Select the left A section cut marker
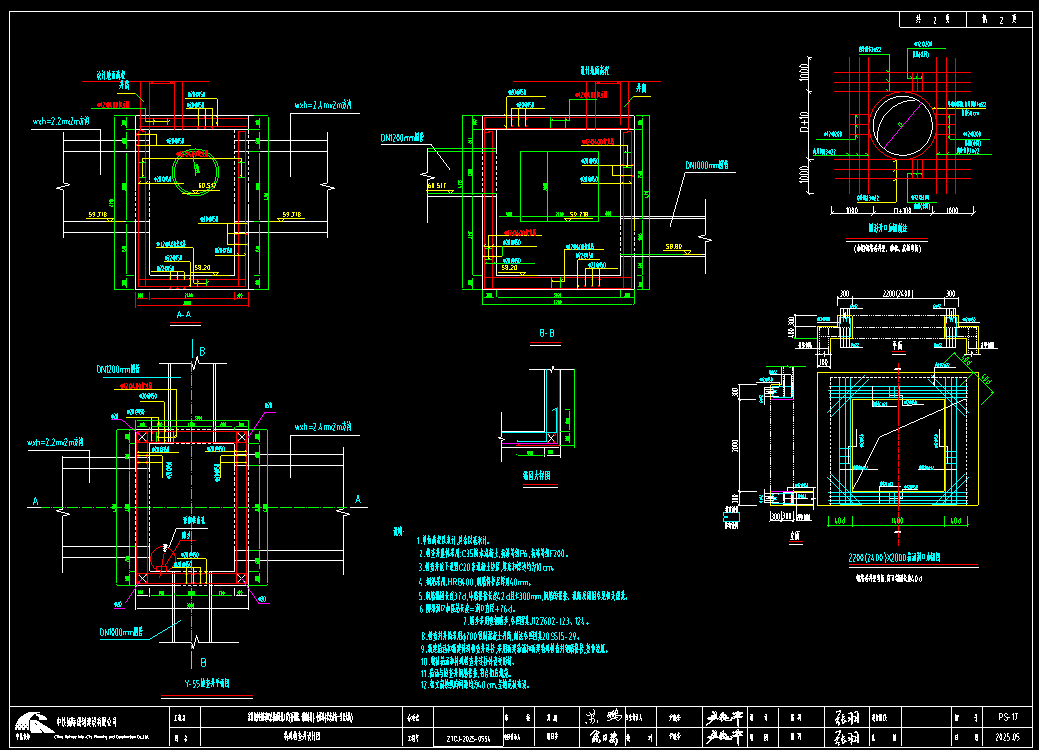This screenshot has width=1039, height=750. click(36, 502)
